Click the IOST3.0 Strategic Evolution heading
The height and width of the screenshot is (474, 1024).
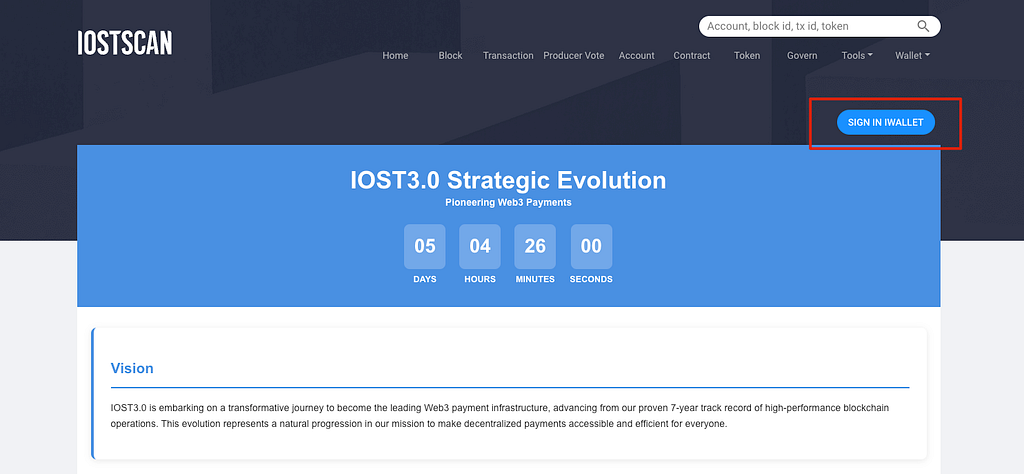508,180
